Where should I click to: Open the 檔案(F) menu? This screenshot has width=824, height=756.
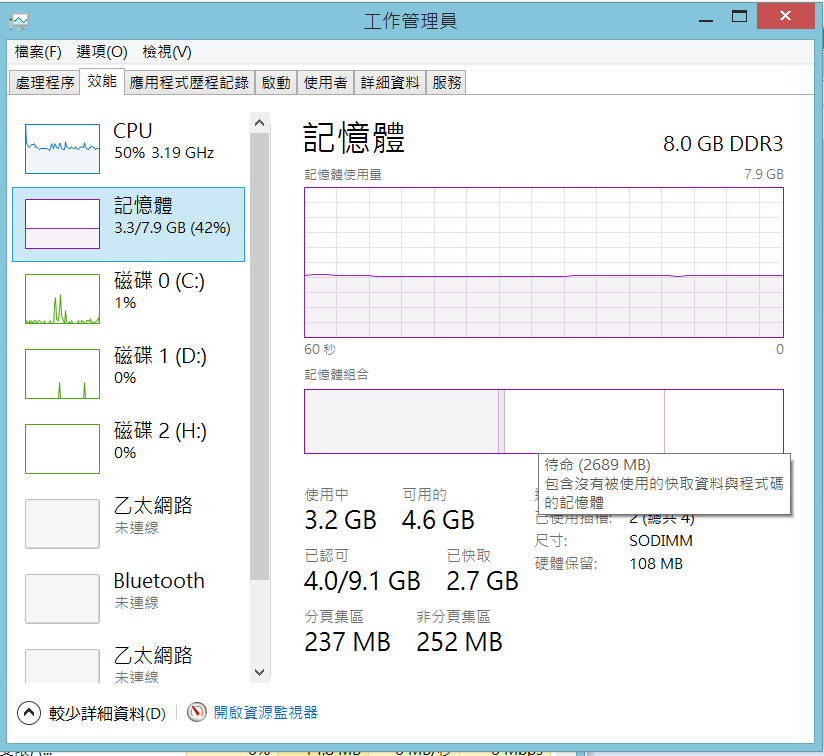[38, 52]
